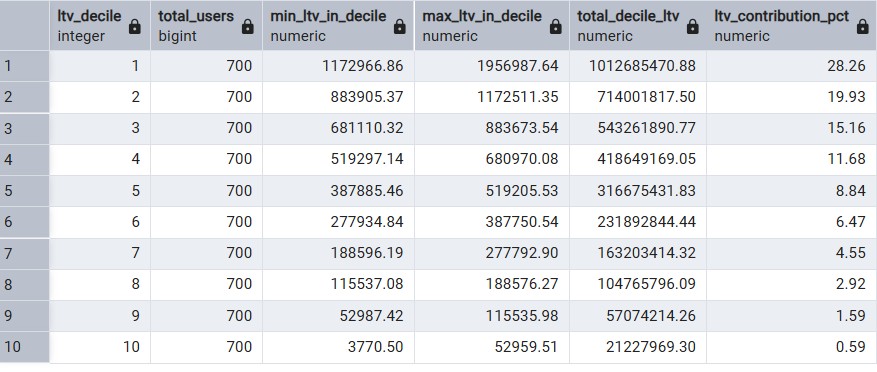Select the max_ltv_in_decile column header

[492, 26]
